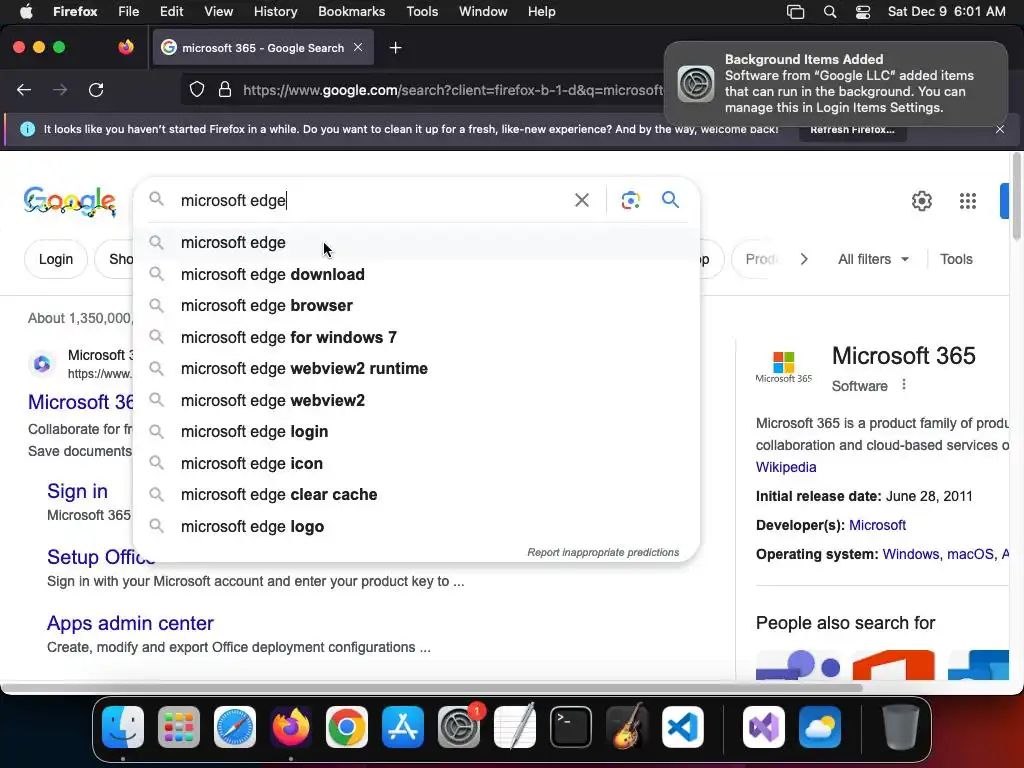This screenshot has width=1024, height=768.
Task: Click the info icon in the notification bar
Action: click(27, 129)
